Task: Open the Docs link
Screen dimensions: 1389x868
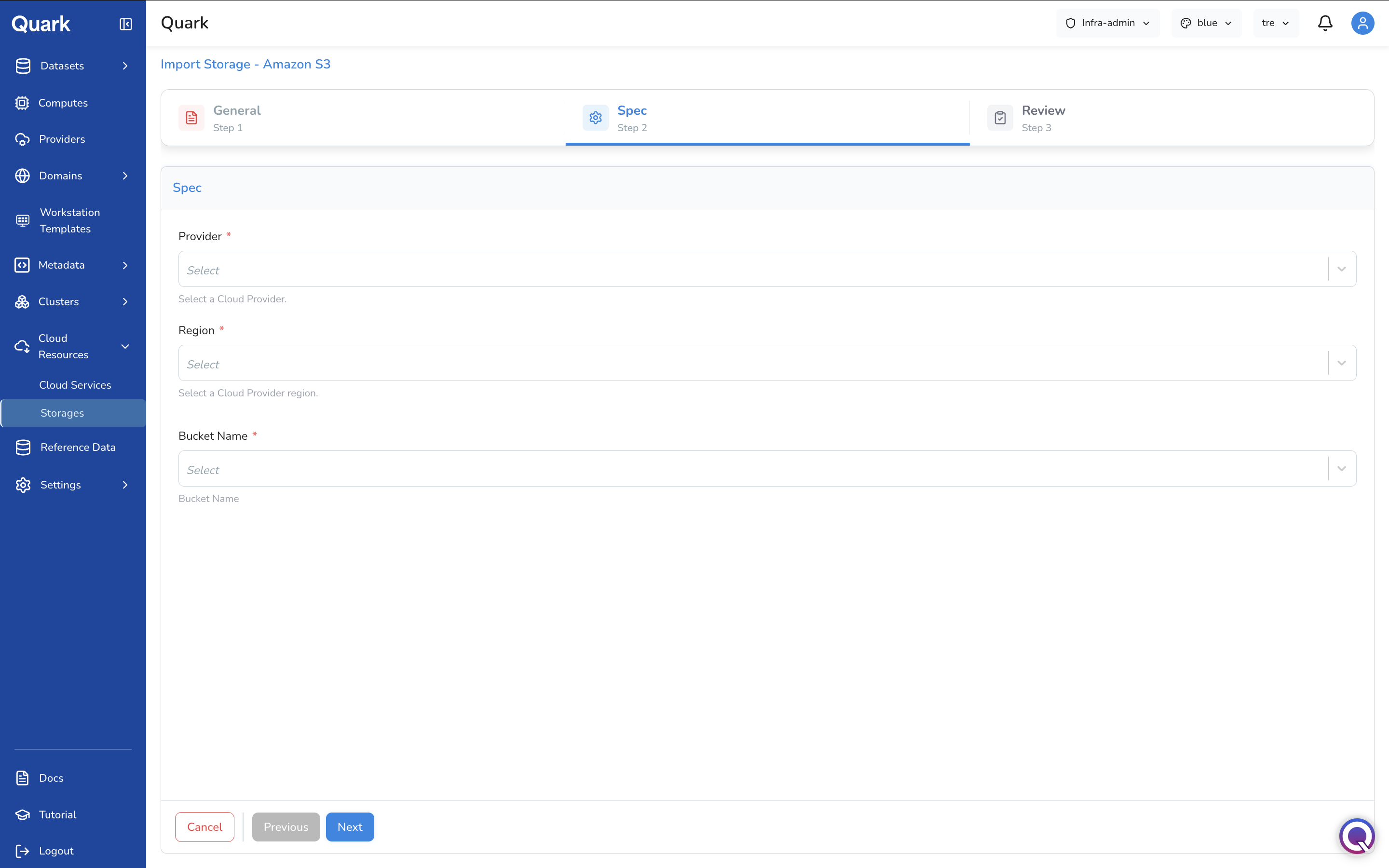Action: 51,778
